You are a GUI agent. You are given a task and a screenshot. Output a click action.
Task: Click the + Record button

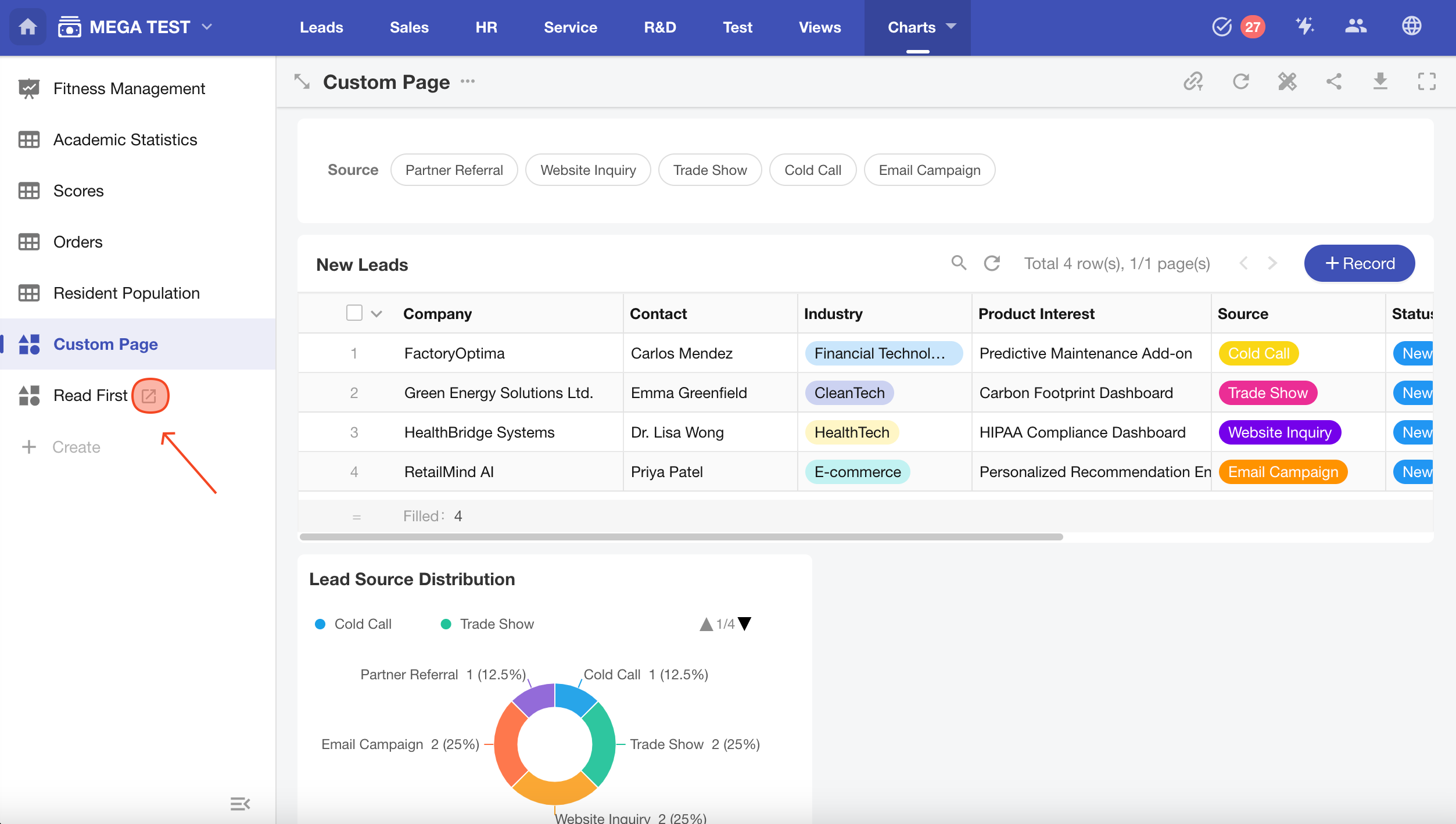coord(1359,263)
